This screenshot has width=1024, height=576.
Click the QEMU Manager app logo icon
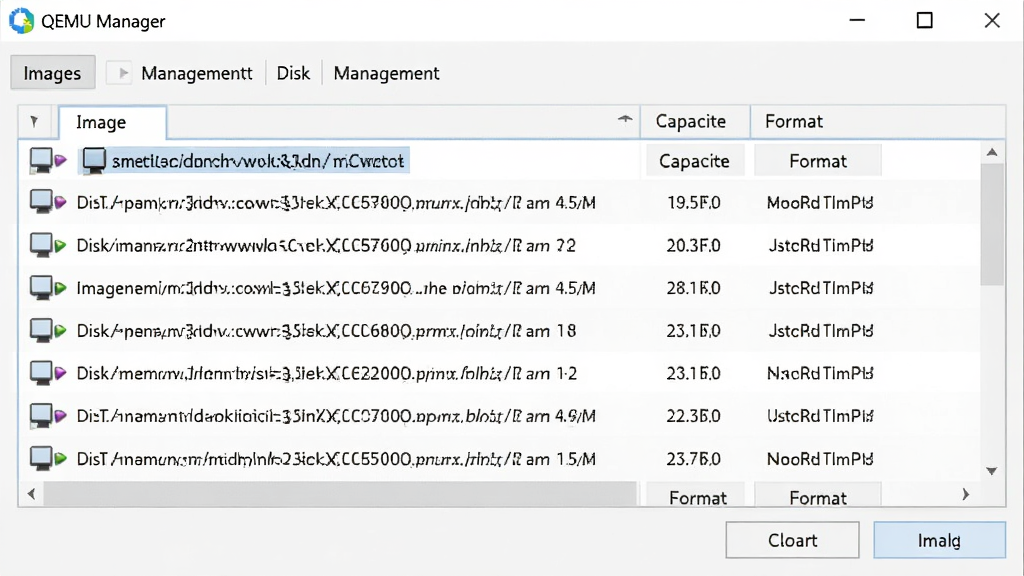coord(21,21)
